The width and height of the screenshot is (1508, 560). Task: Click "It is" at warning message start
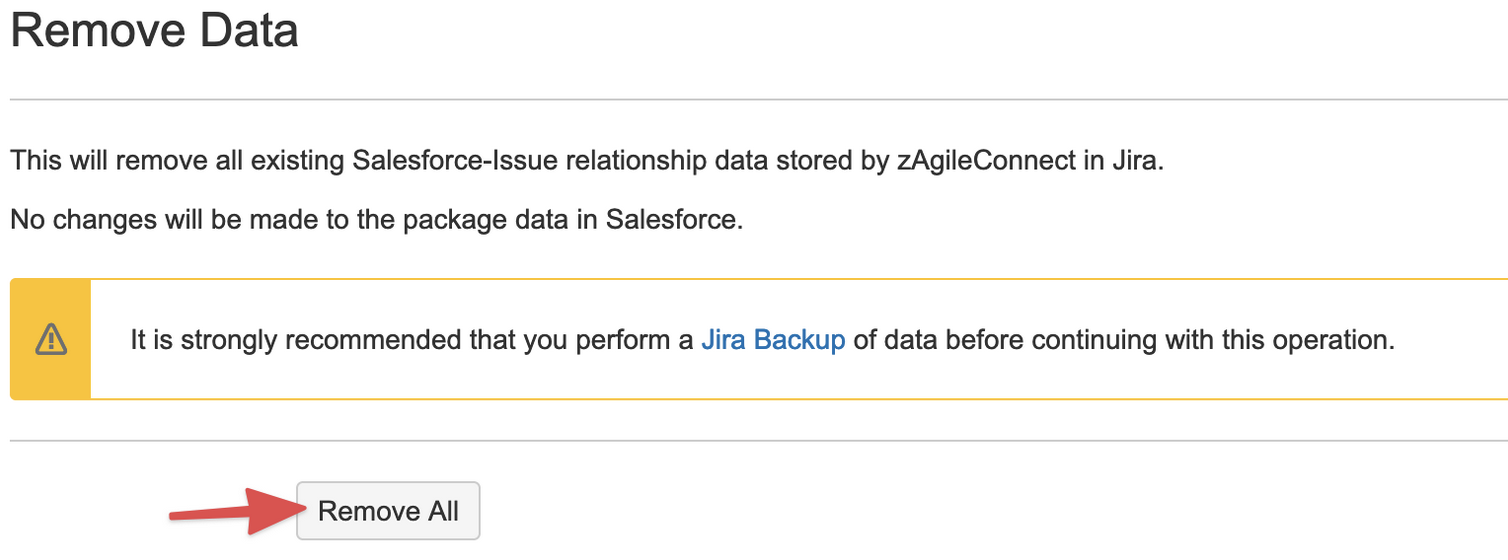(x=150, y=340)
